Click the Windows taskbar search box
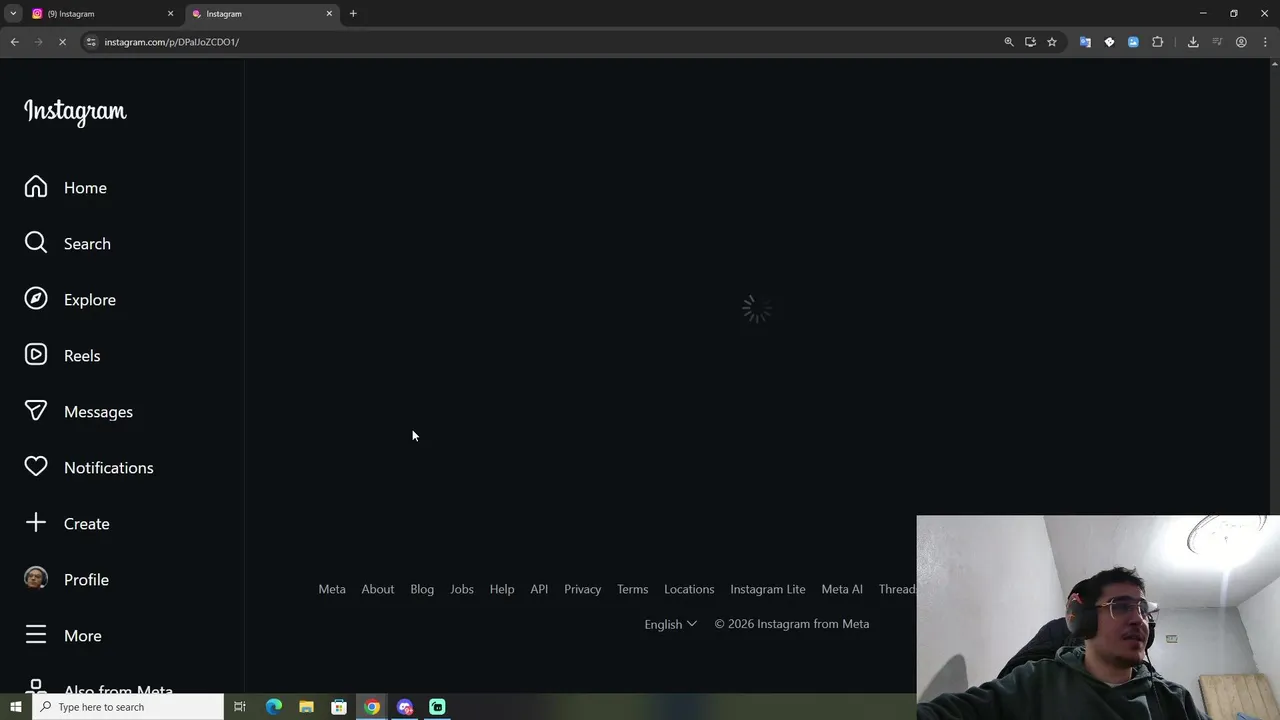 128,707
